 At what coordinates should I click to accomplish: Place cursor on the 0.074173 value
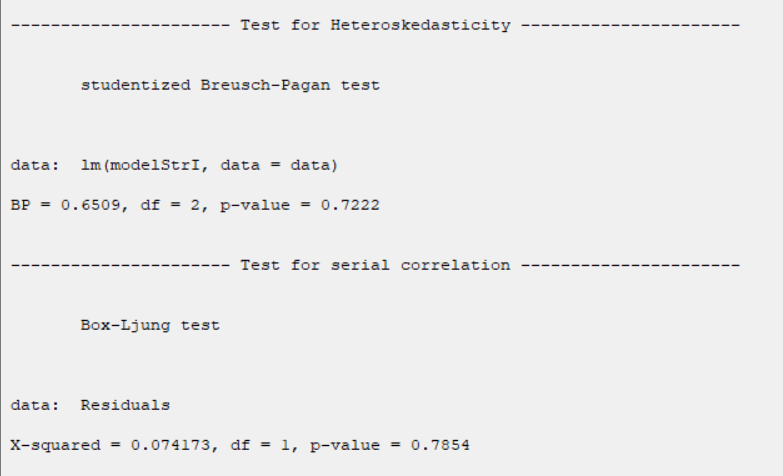170,445
